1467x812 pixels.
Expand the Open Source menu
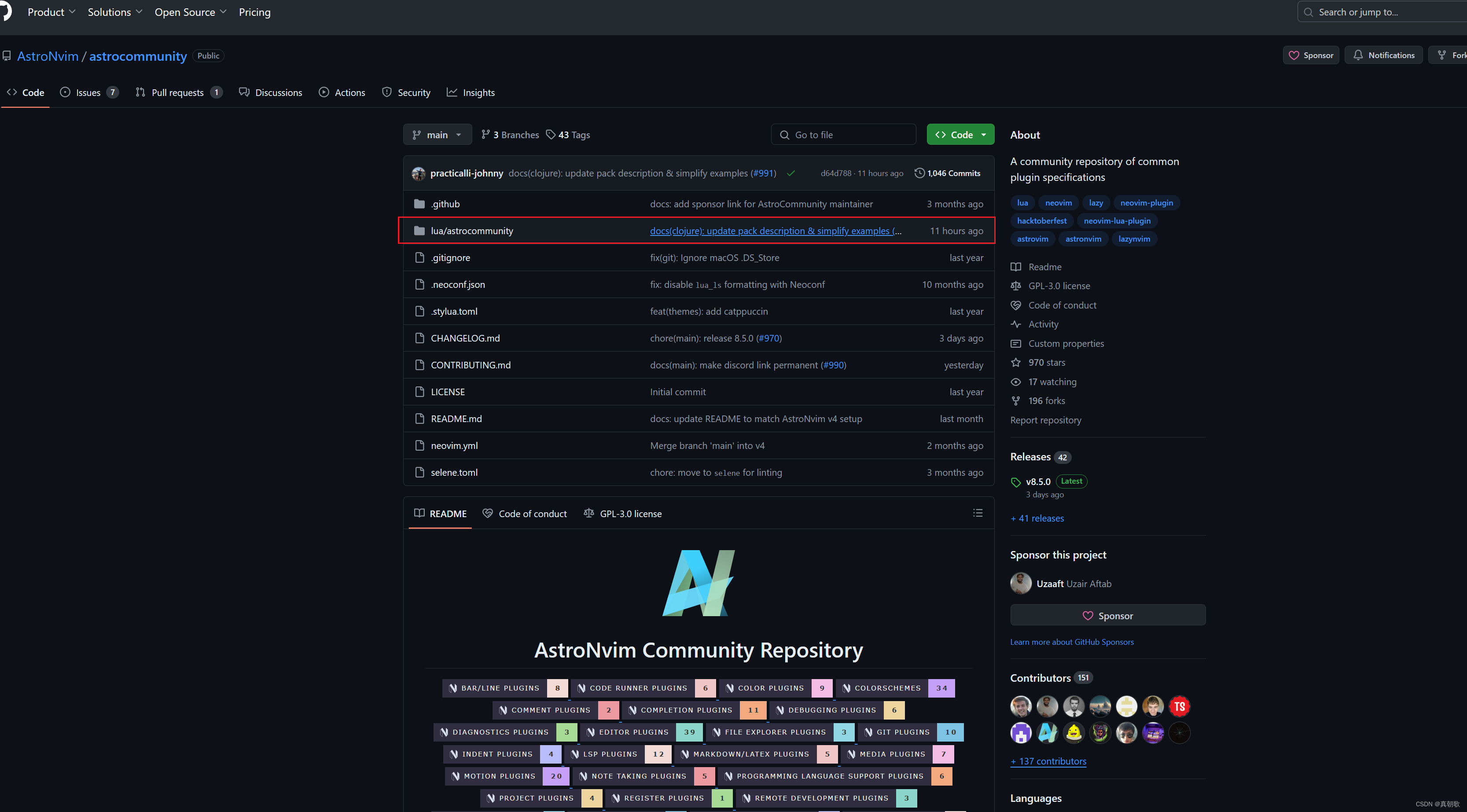(190, 12)
